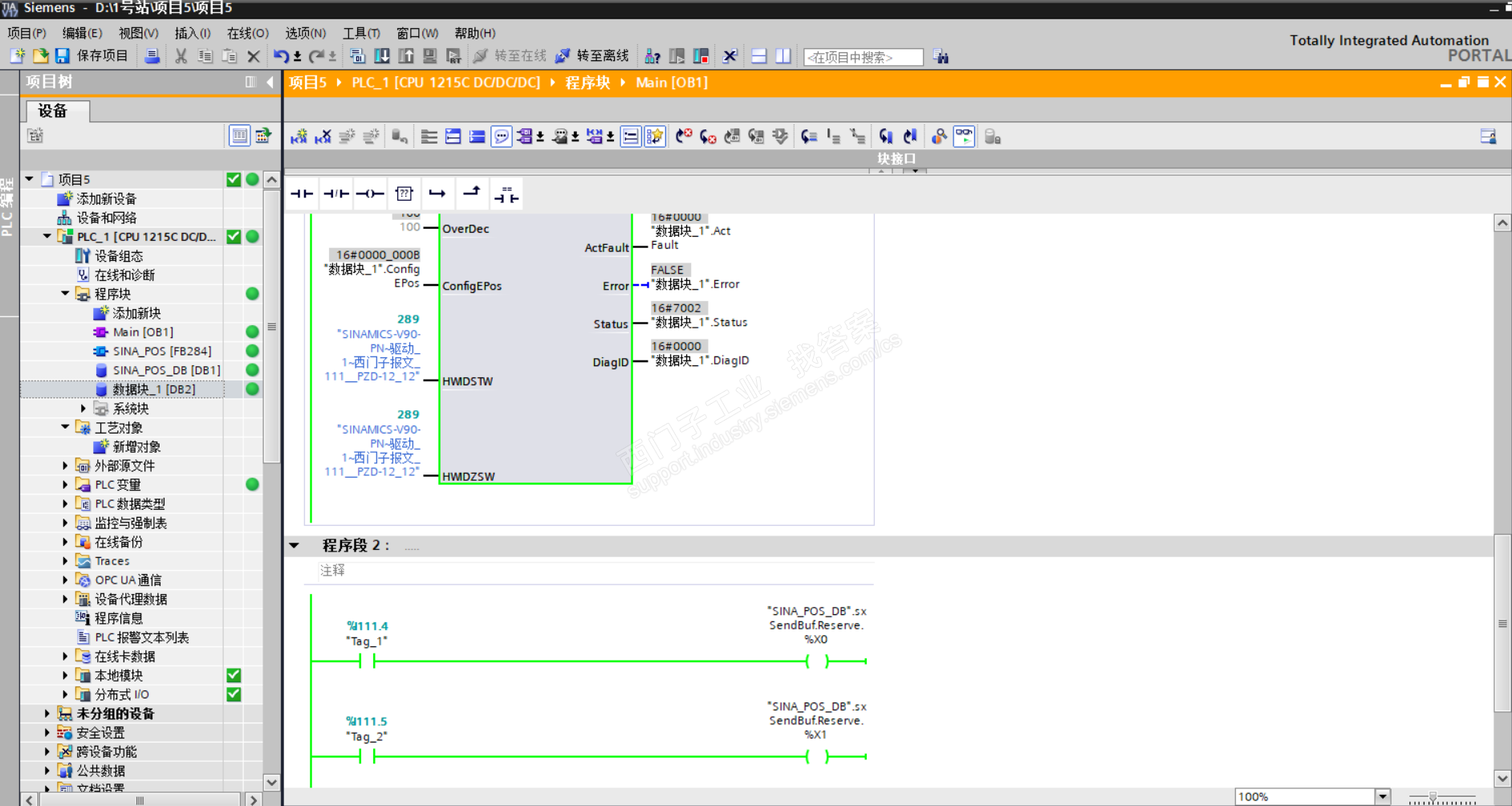1512x806 pixels.
Task: Click the open branch icon
Action: pyautogui.click(x=437, y=193)
